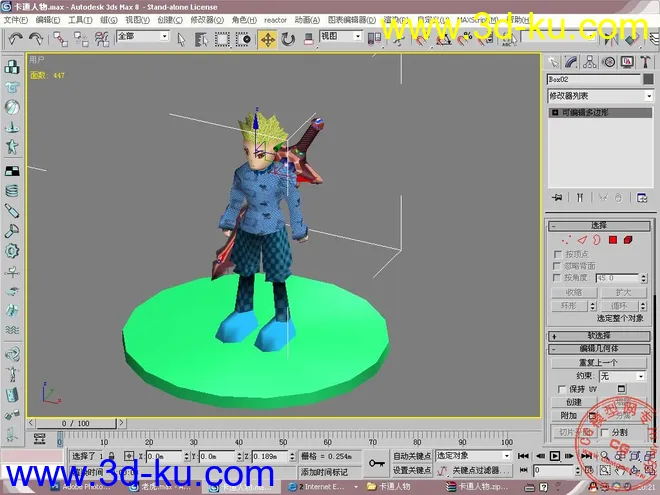Collapse the 选择 rollout header
This screenshot has width=660, height=495.
[599, 226]
